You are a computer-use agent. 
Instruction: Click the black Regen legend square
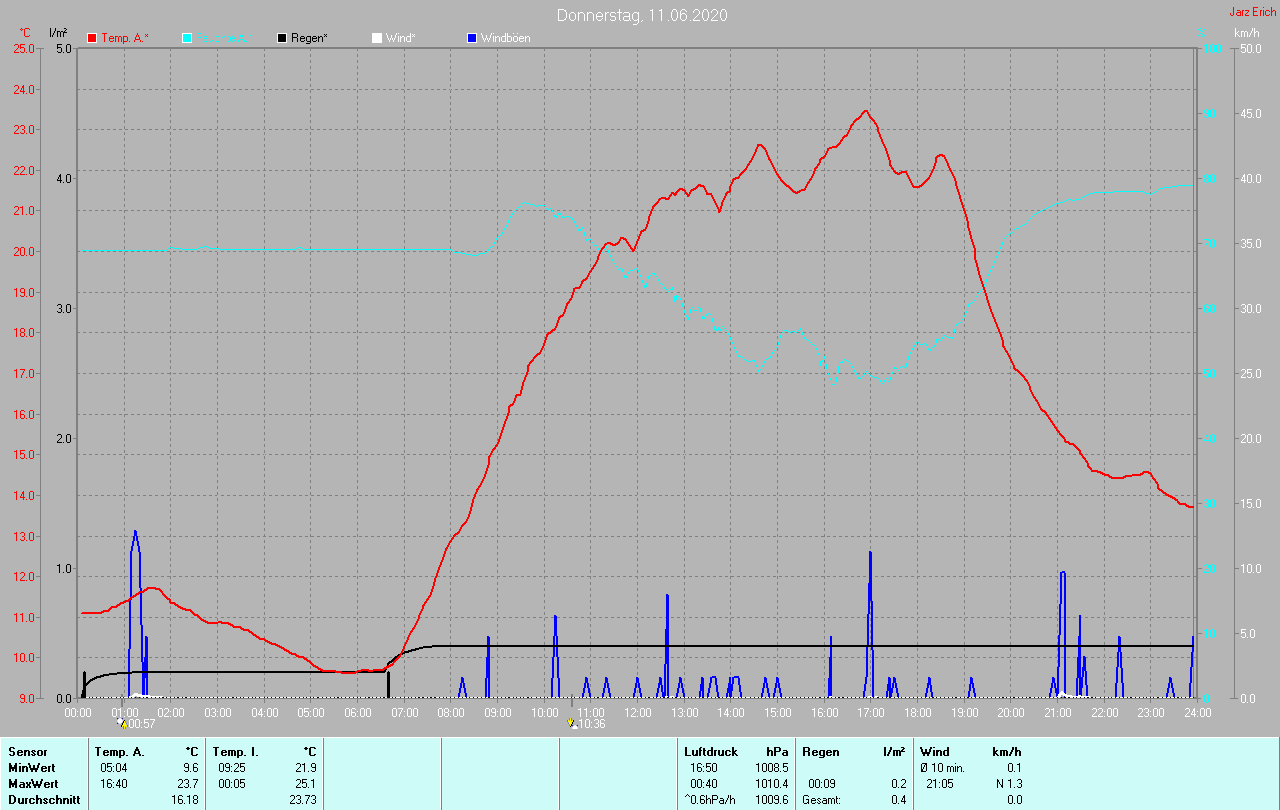click(282, 38)
